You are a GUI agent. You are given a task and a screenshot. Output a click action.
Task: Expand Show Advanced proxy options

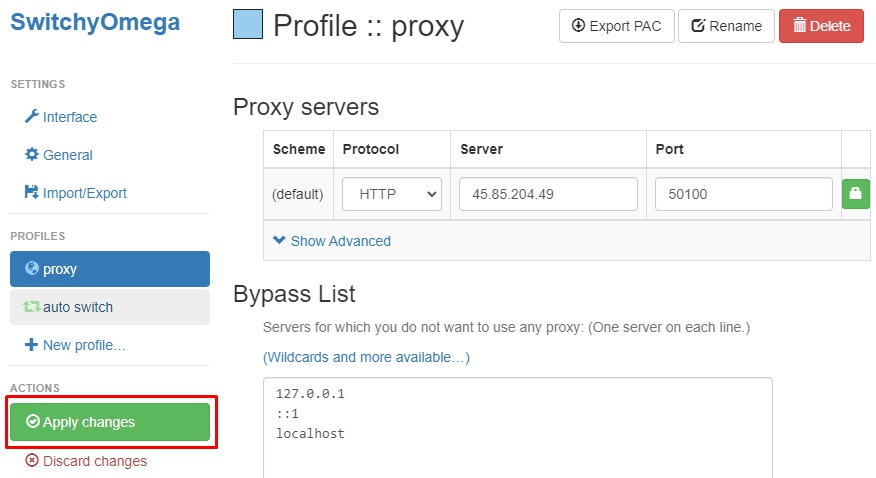(332, 241)
